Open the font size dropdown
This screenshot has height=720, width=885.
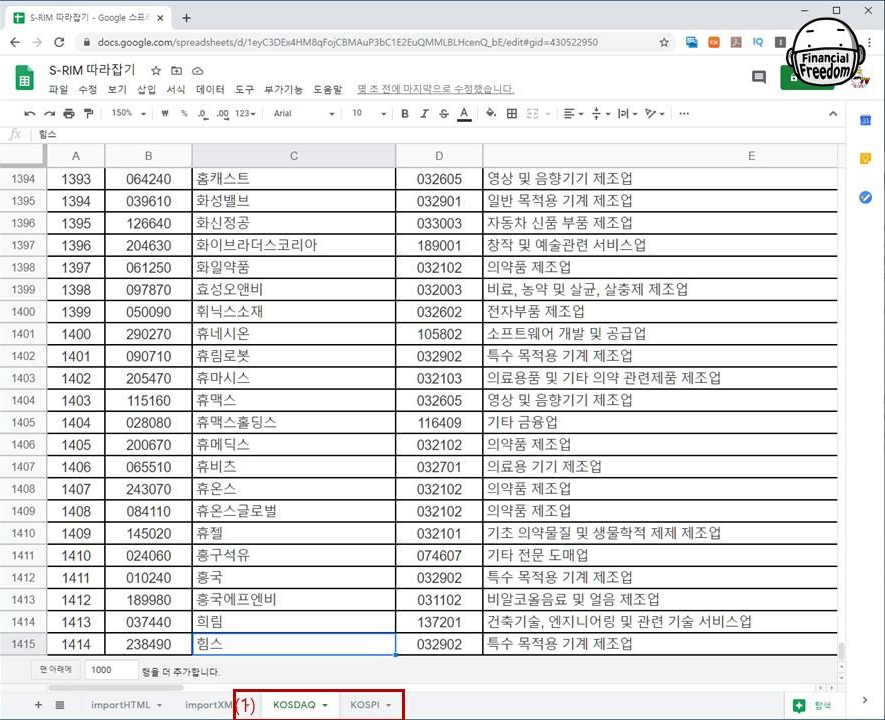tap(369, 113)
